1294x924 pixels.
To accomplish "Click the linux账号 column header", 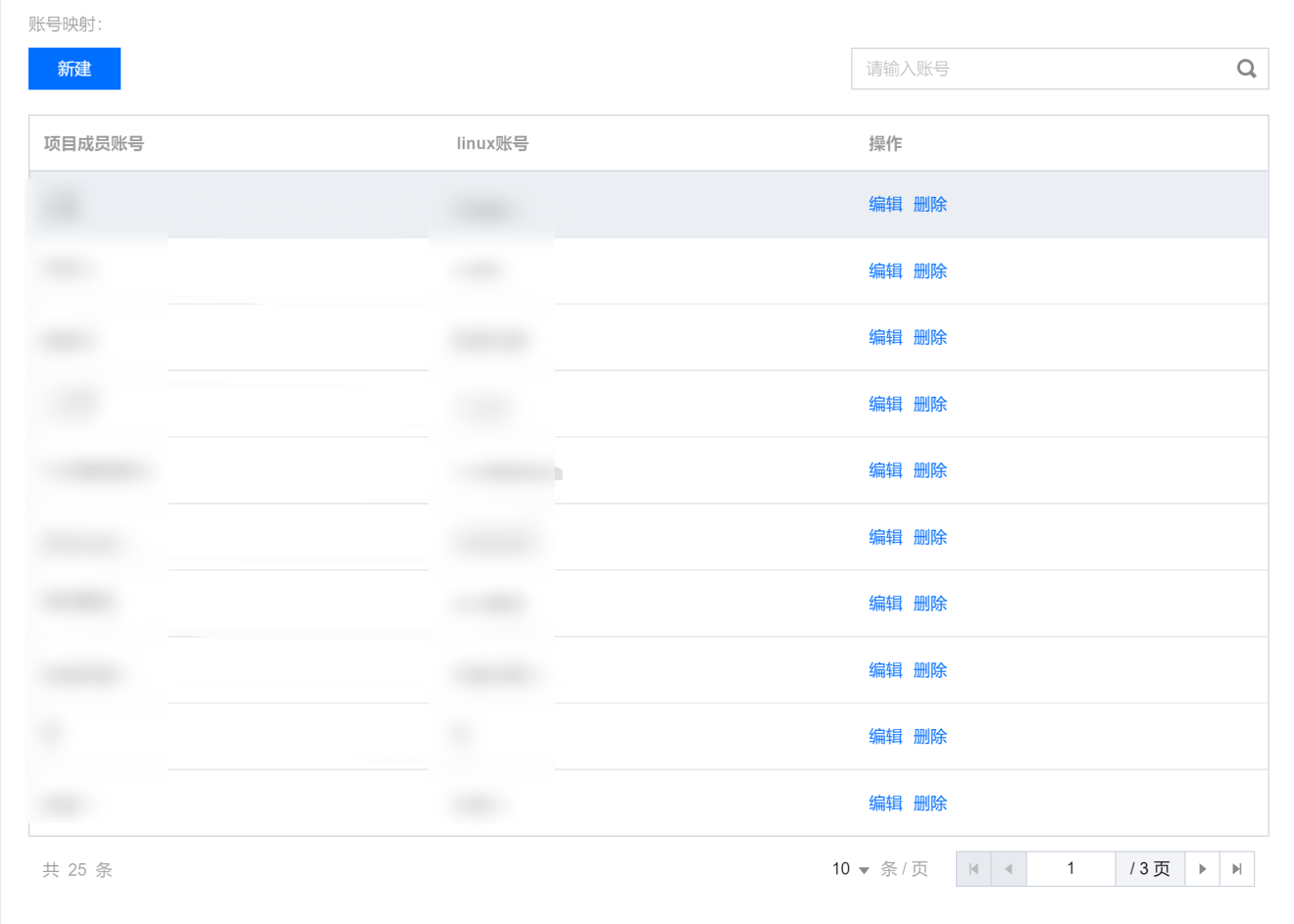I will [492, 144].
